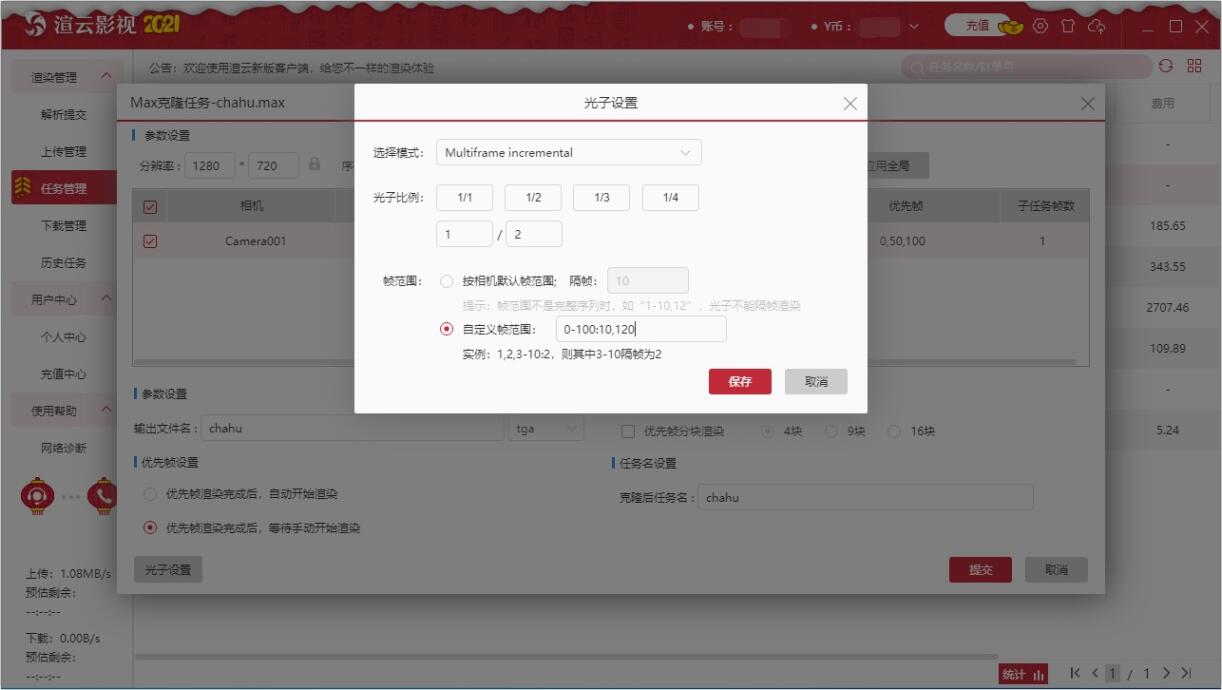Switch to grid view icon
Image resolution: width=1222 pixels, height=690 pixels.
coord(1194,66)
